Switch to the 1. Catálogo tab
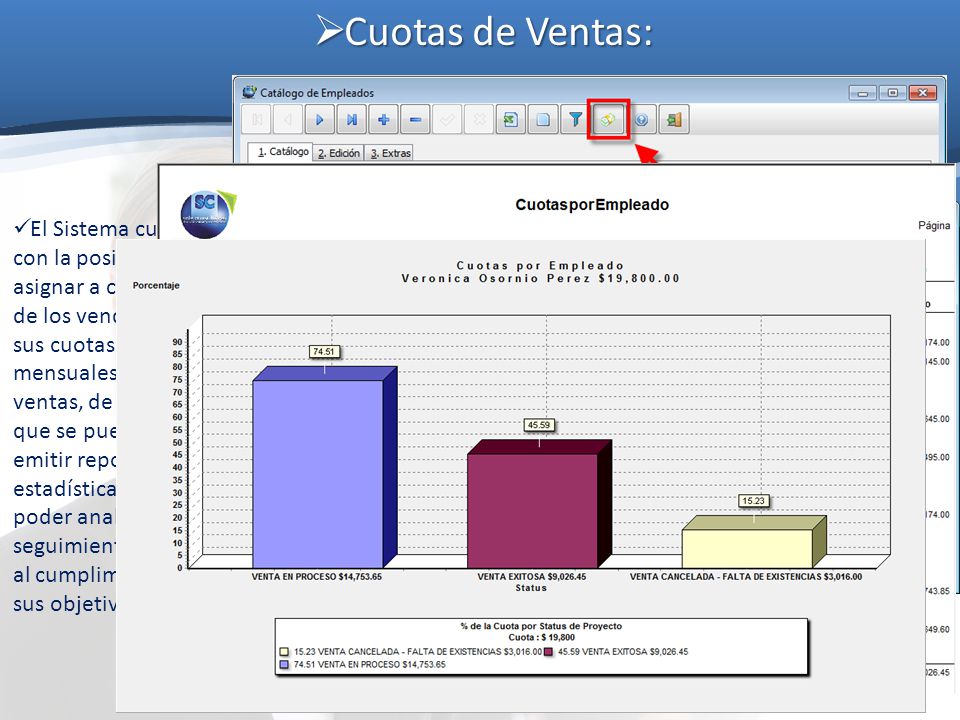This screenshot has height=720, width=960. (x=282, y=152)
